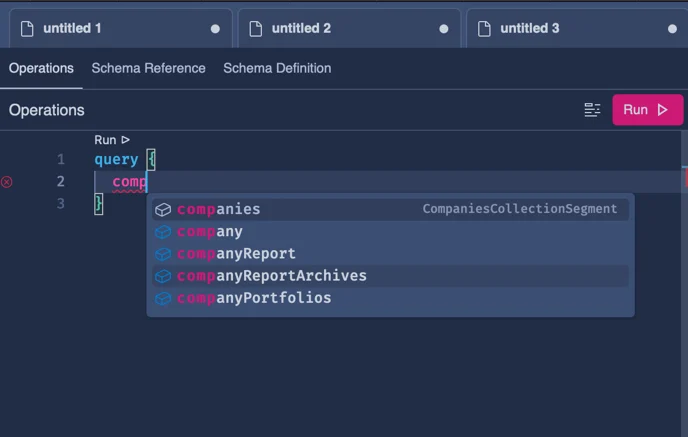688x437 pixels.
Task: Click the cube icon beside company
Action: (x=163, y=232)
